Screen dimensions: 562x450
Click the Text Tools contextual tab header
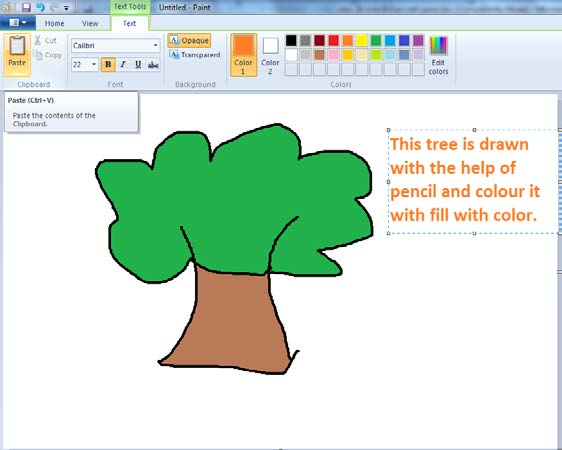click(130, 7)
